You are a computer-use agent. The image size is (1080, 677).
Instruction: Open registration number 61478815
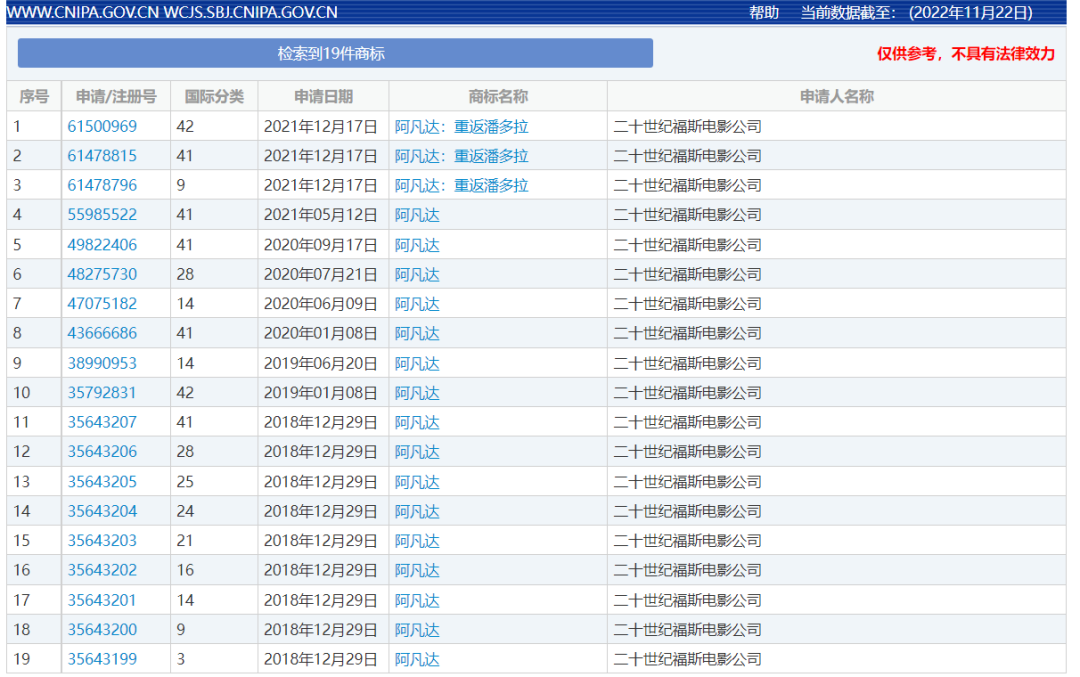point(102,156)
